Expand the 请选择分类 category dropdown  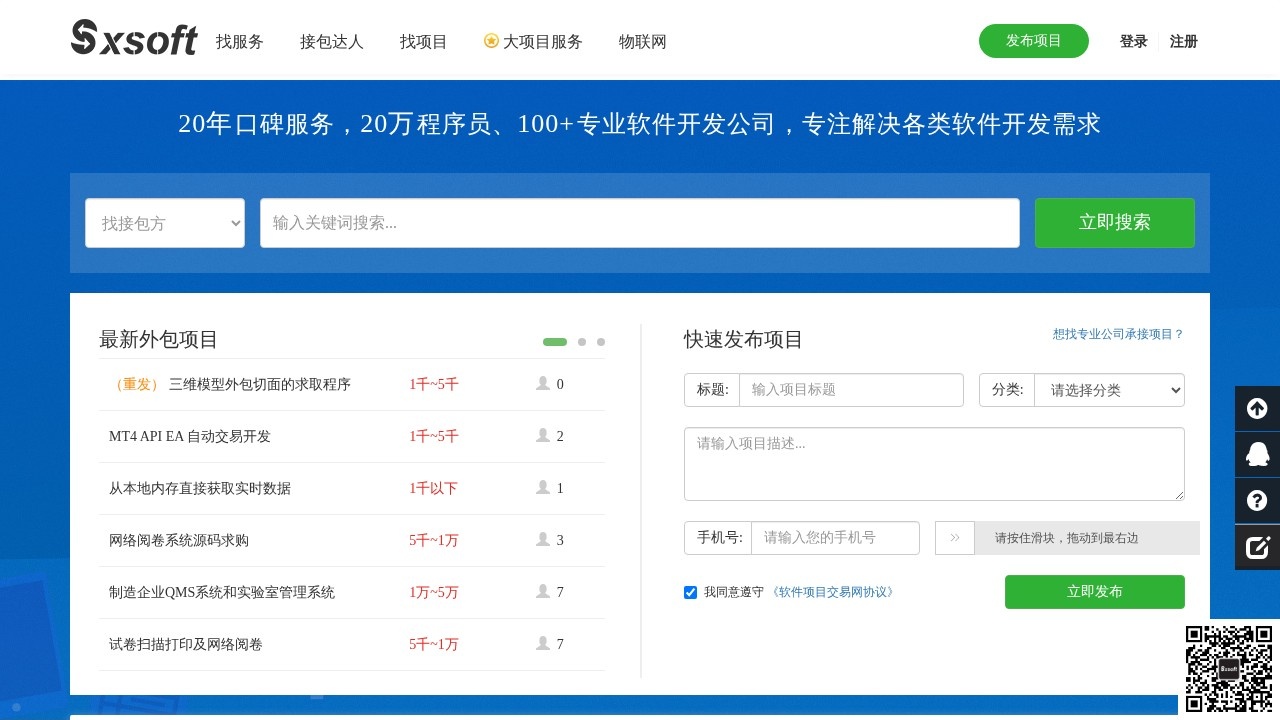coord(1109,390)
